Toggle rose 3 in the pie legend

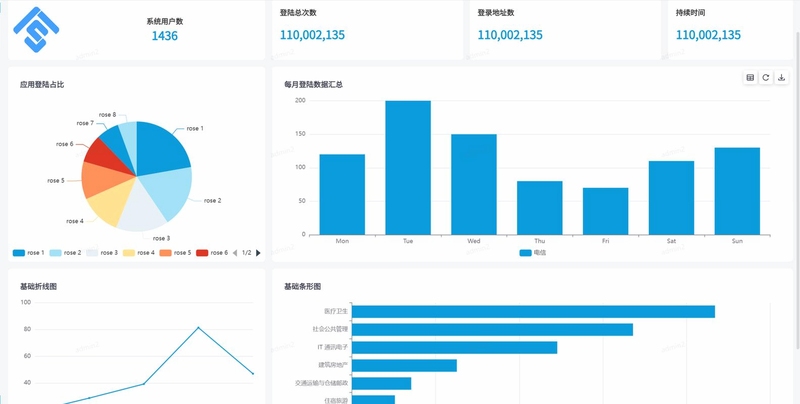[x=102, y=252]
